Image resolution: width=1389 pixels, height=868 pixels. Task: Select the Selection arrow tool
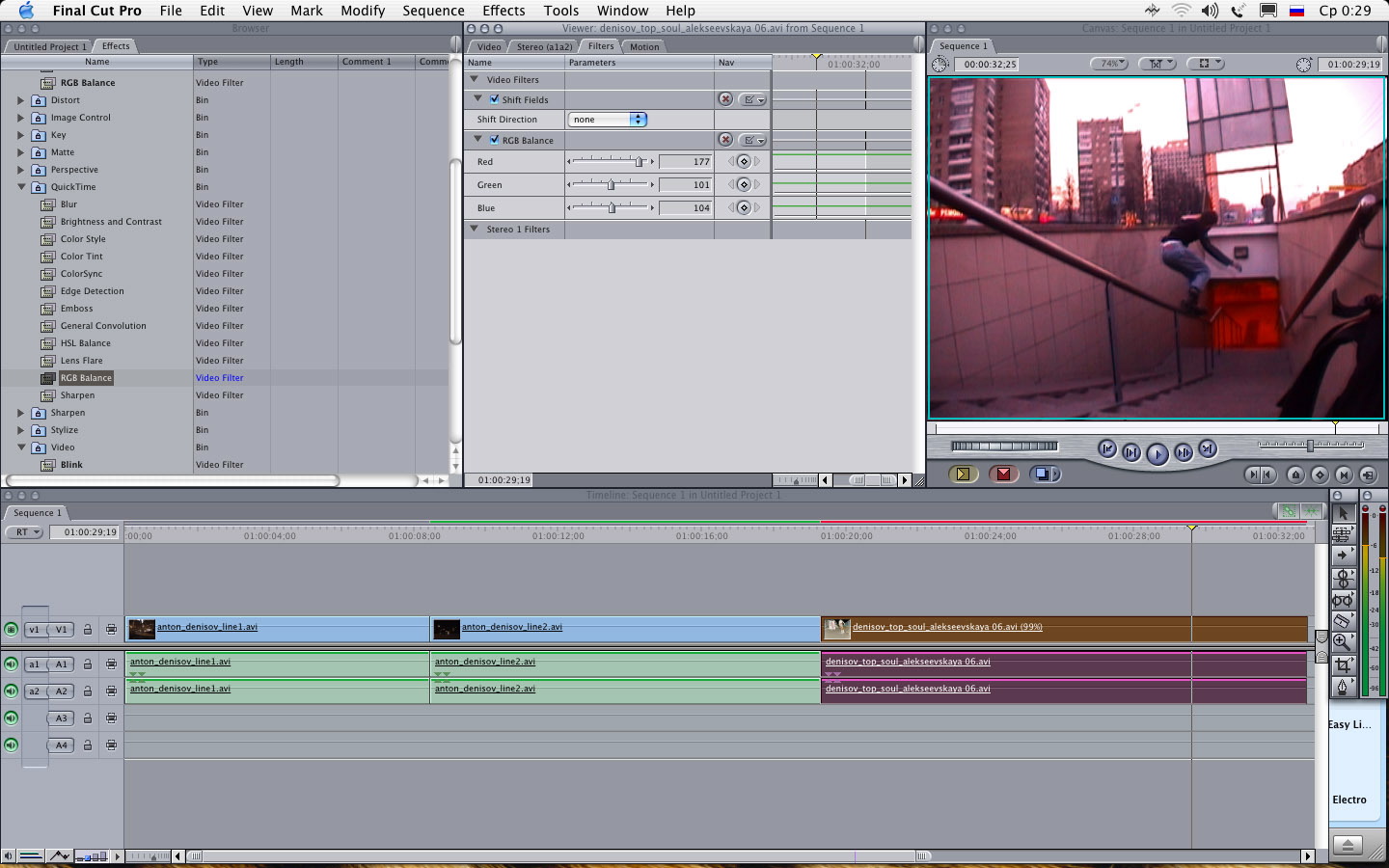pyautogui.click(x=1343, y=513)
